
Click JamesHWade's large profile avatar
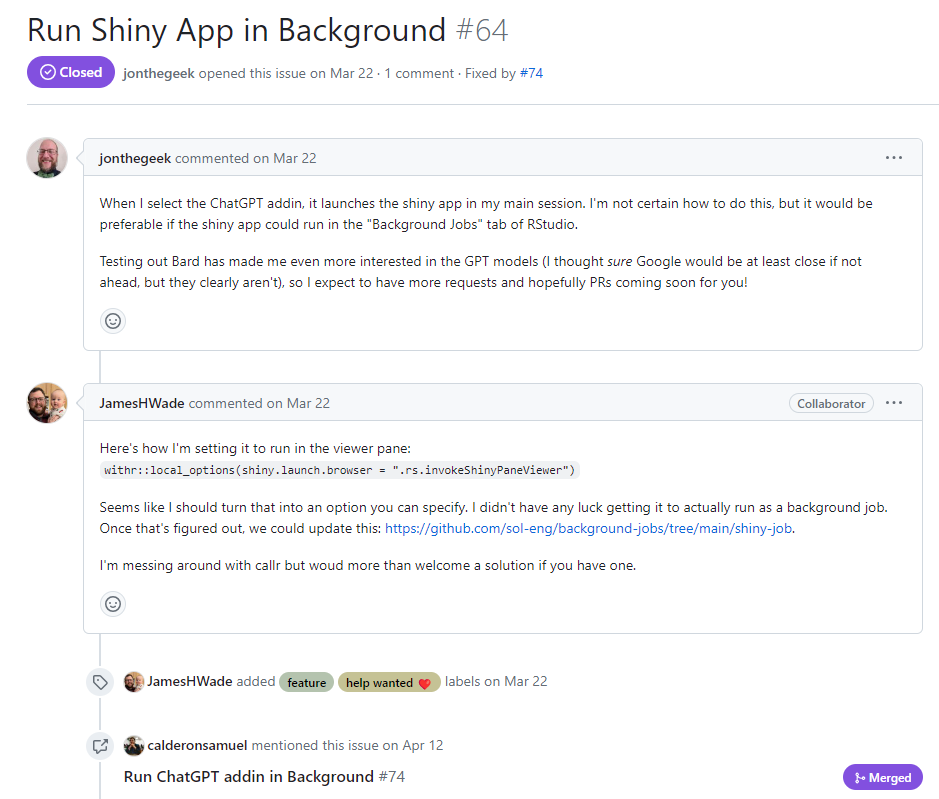click(47, 403)
